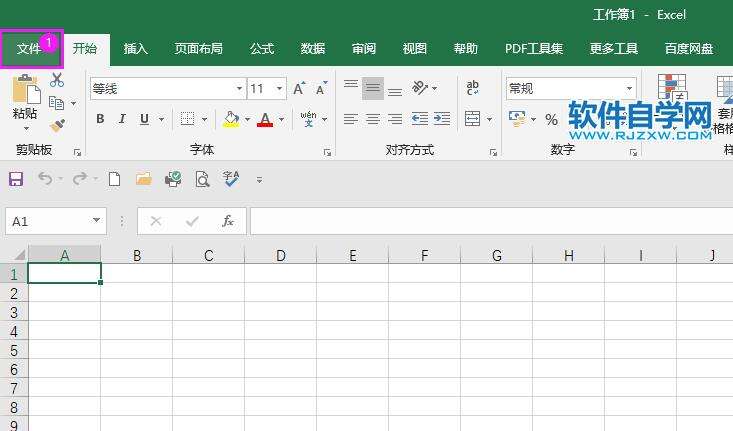This screenshot has height=431, width=733.
Task: Expand the Copy options arrow
Action: [x=73, y=103]
